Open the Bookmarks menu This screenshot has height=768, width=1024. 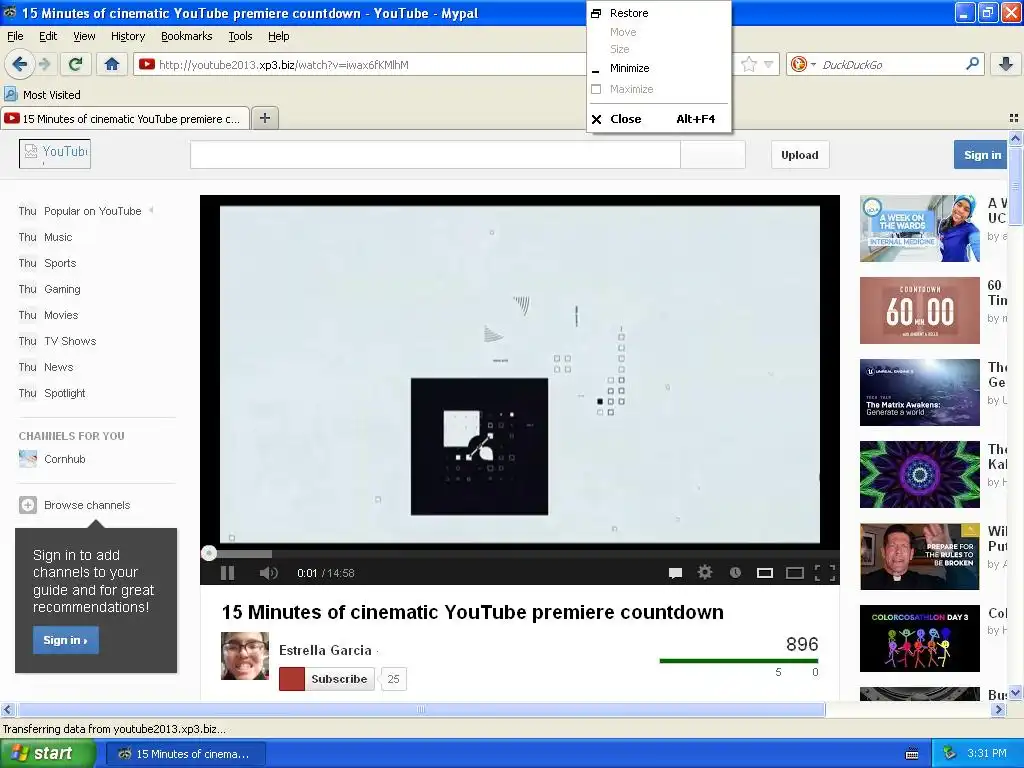coord(186,36)
